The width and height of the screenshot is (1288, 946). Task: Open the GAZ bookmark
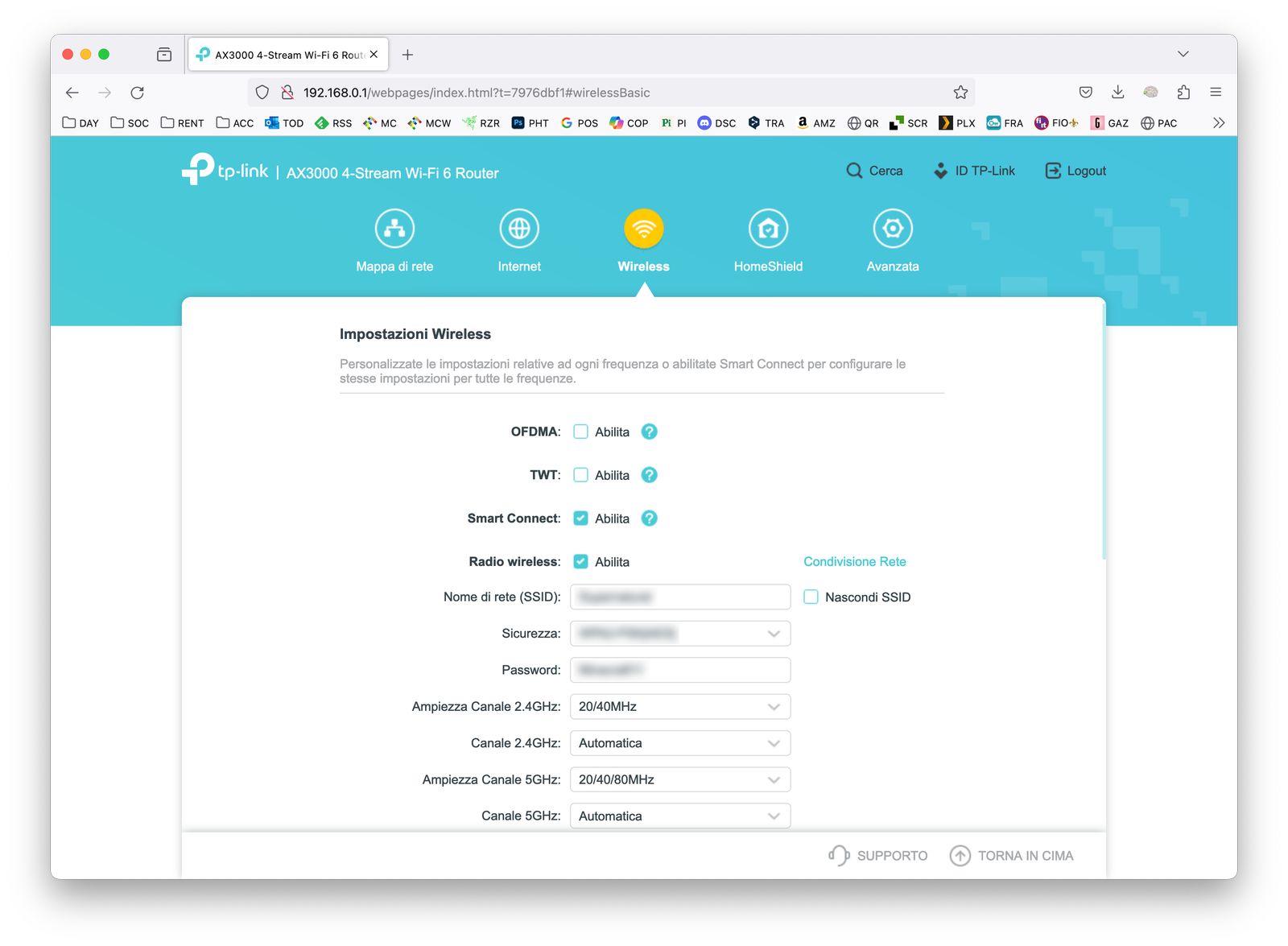1109,123
